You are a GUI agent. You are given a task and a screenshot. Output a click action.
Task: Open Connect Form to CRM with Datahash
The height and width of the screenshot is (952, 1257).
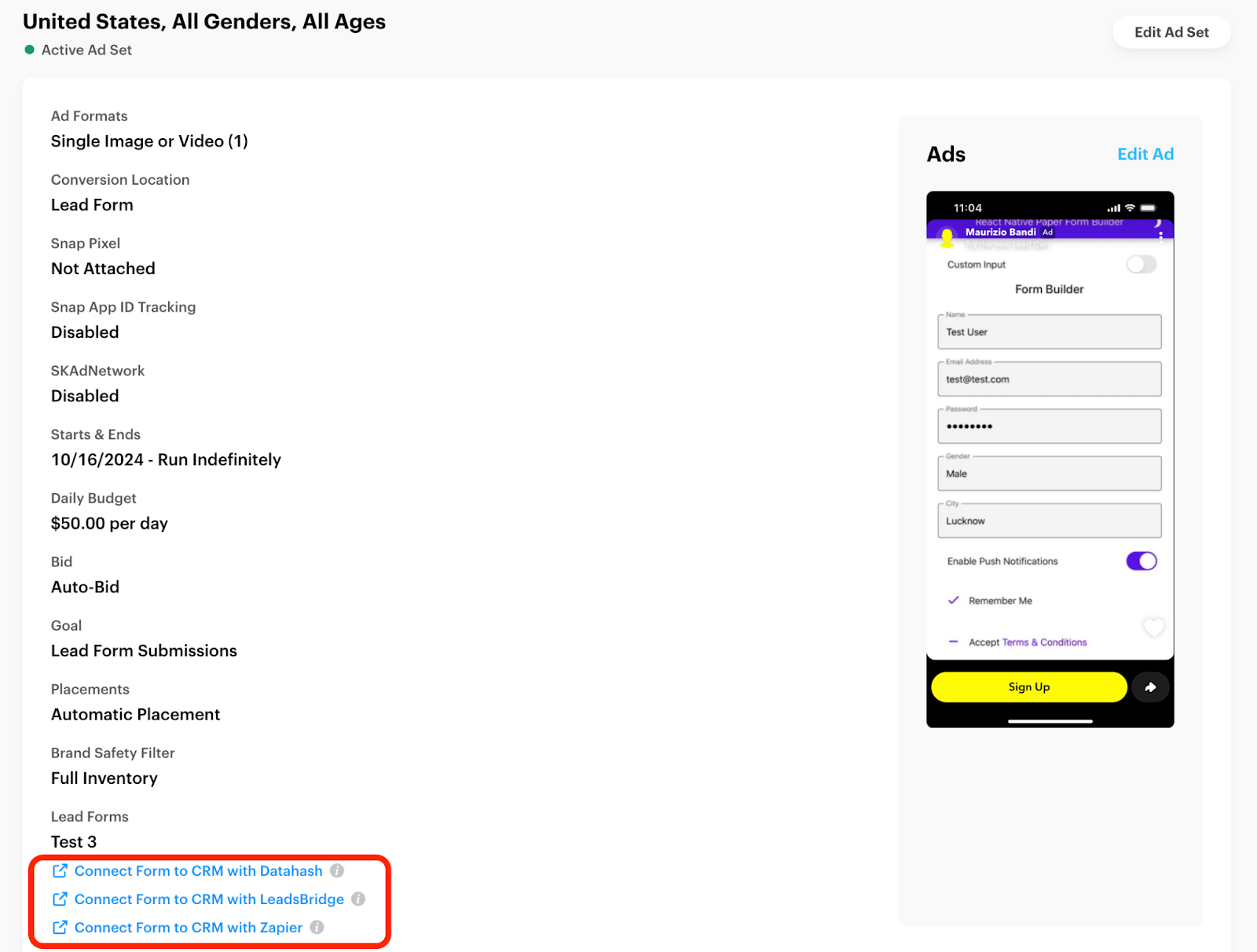pyautogui.click(x=198, y=870)
